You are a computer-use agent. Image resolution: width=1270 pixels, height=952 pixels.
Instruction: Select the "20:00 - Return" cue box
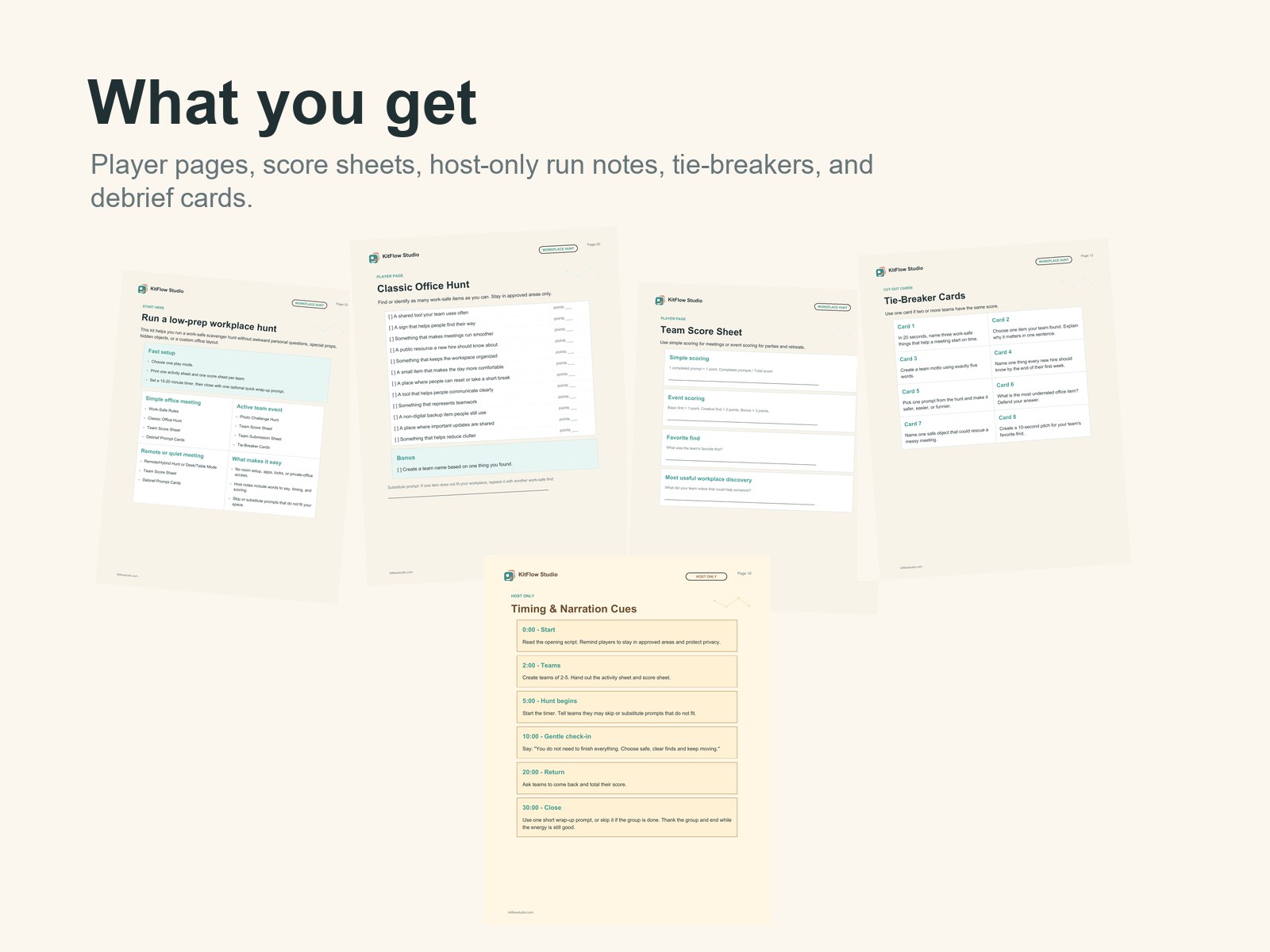point(627,778)
